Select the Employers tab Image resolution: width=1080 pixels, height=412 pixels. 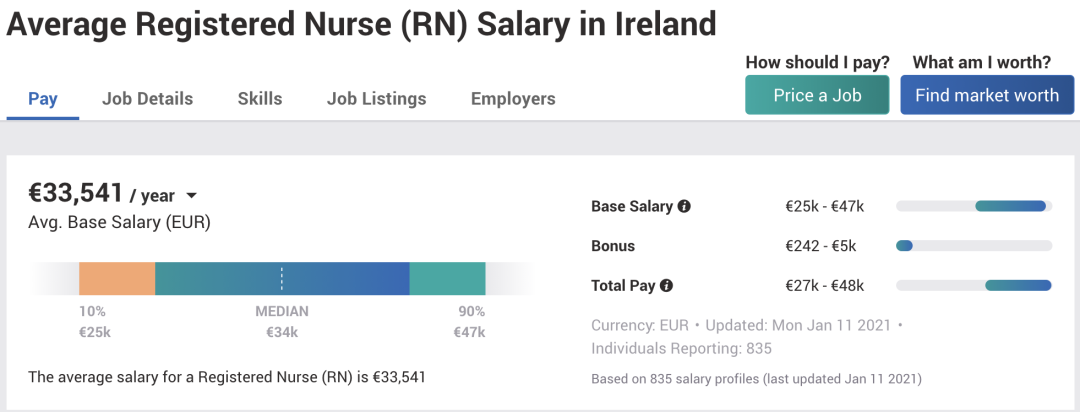pyautogui.click(x=513, y=99)
